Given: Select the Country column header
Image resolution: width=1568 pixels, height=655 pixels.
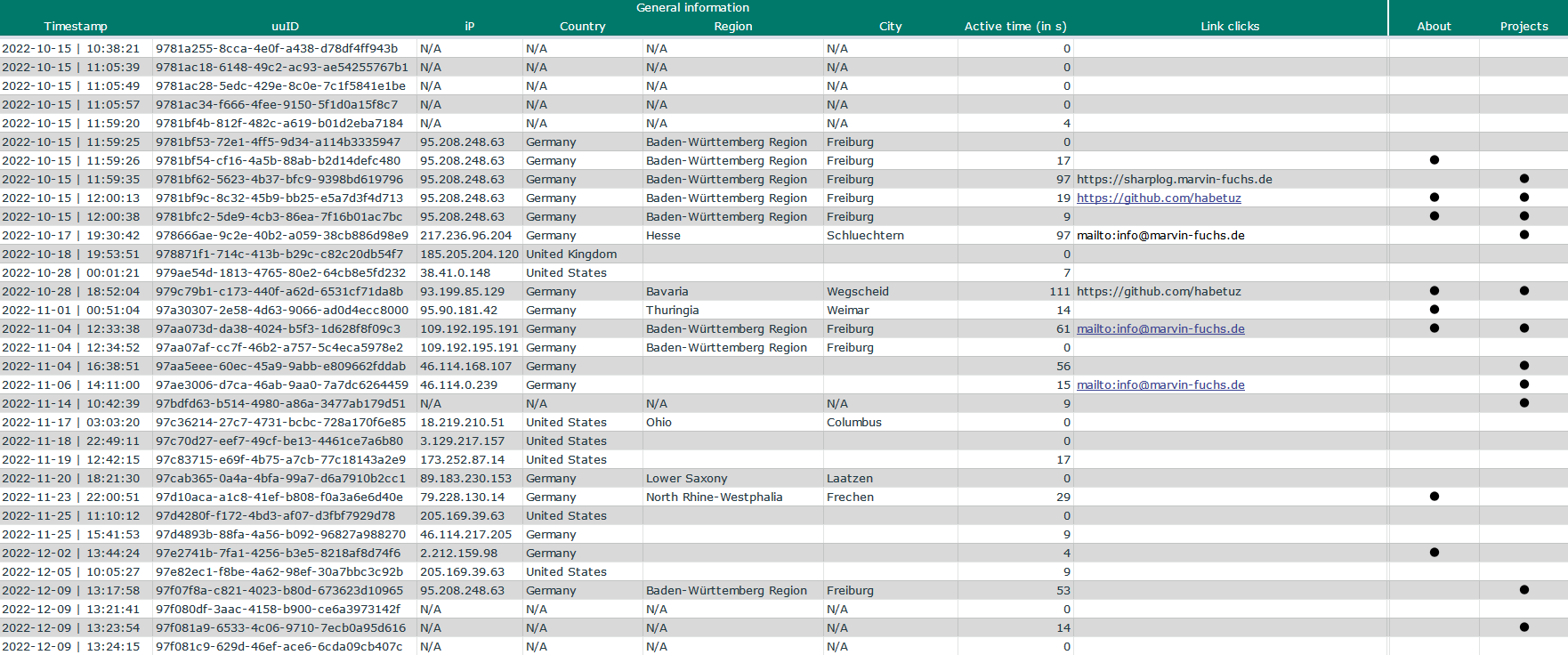Looking at the screenshot, I should coord(582,27).
